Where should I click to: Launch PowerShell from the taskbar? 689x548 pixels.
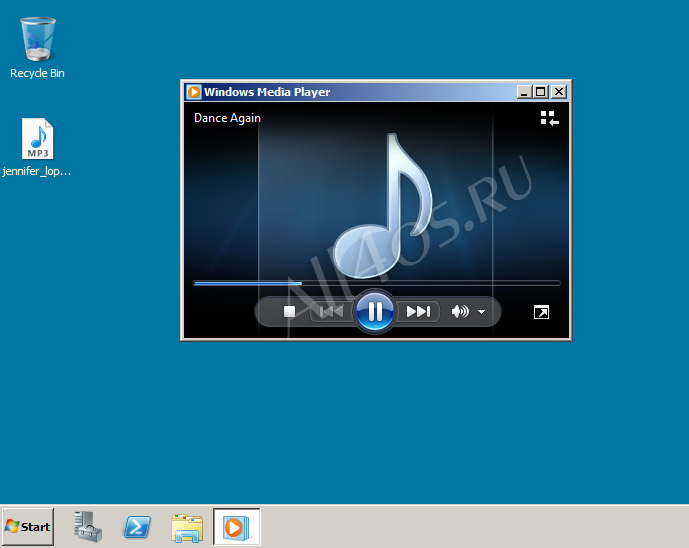pyautogui.click(x=137, y=526)
